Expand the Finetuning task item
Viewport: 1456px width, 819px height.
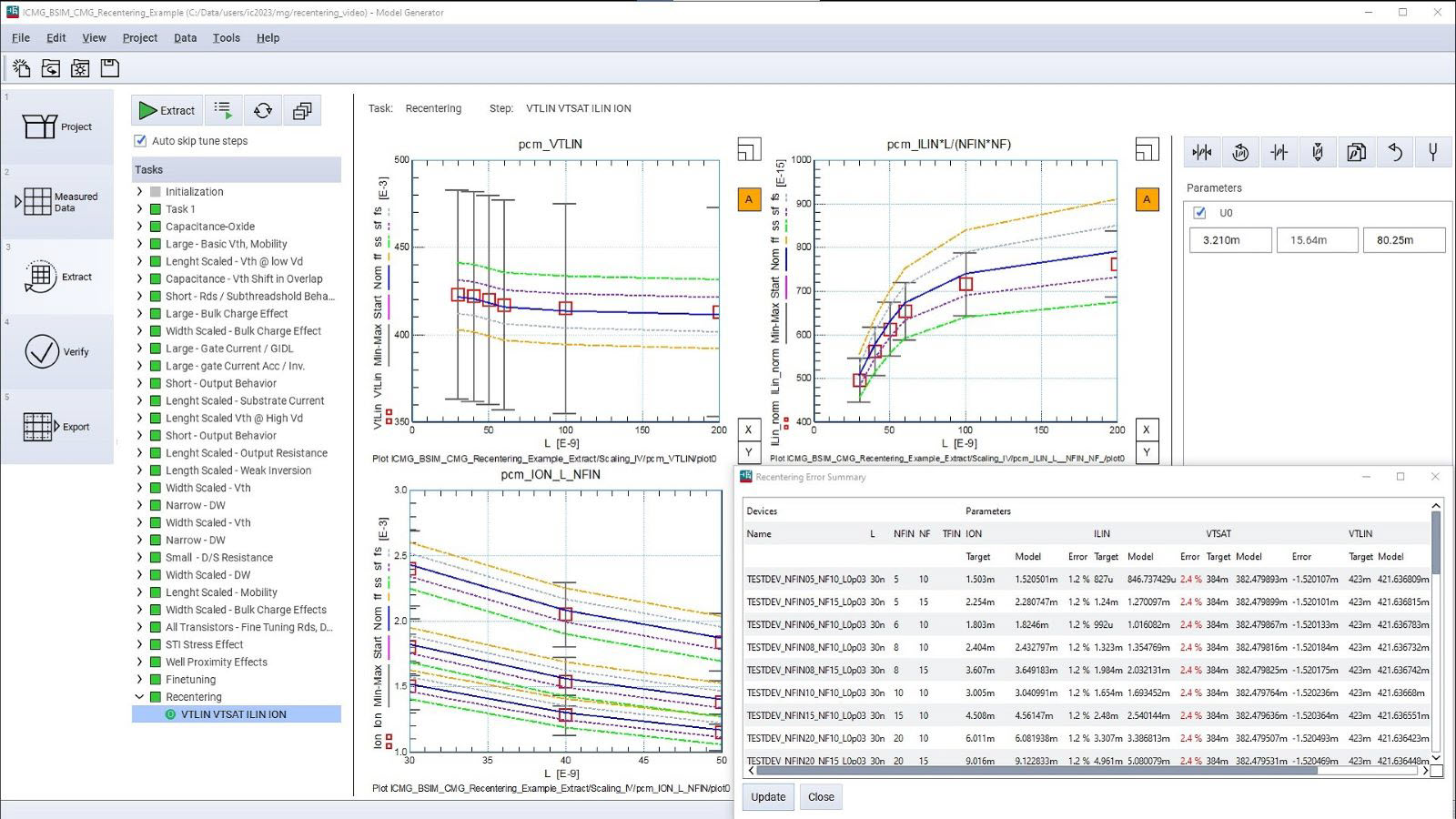coord(139,679)
